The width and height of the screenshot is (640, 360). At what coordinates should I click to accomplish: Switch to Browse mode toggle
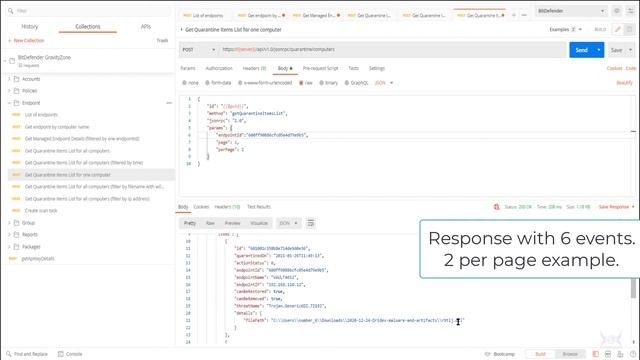[570, 354]
